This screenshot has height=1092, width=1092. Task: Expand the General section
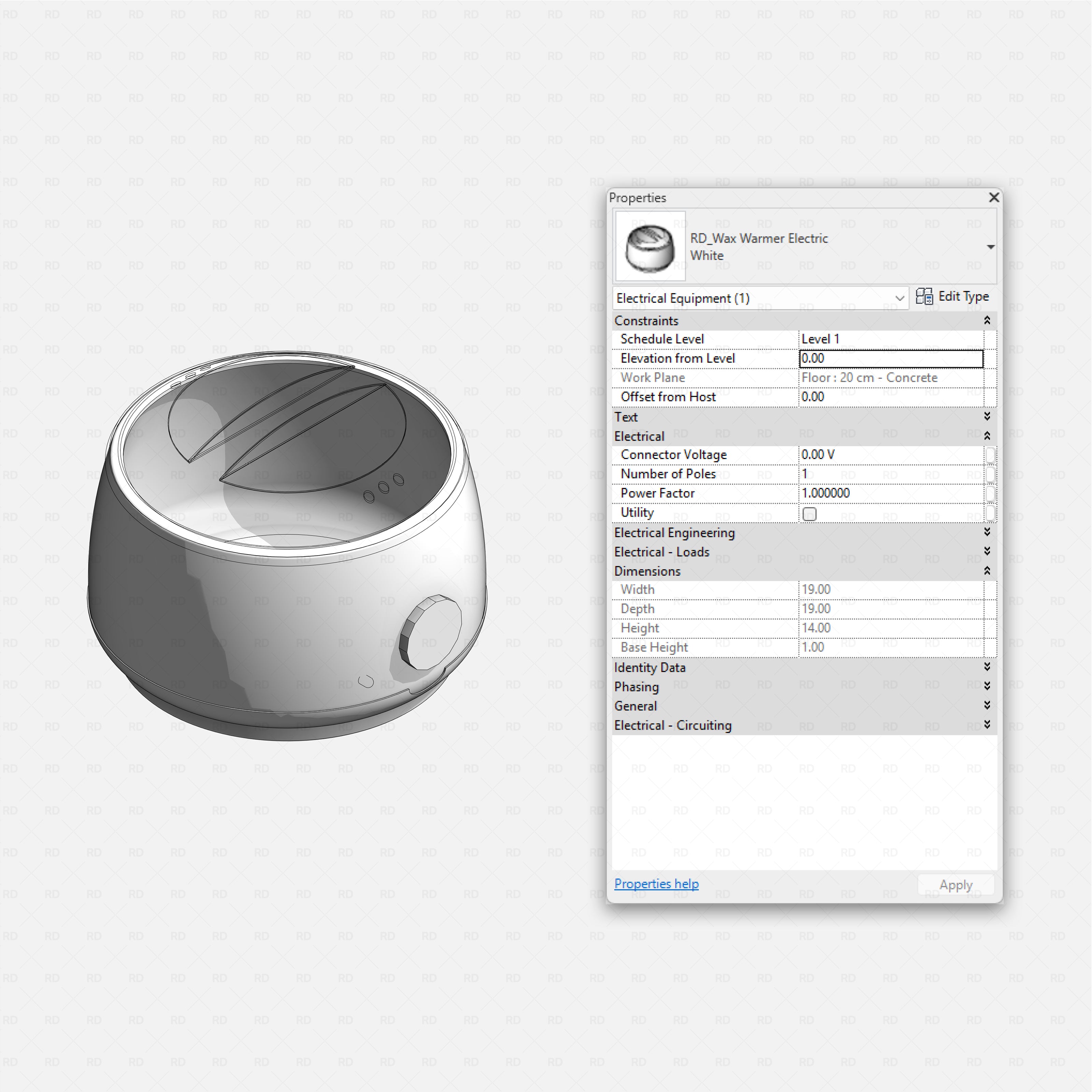tap(987, 705)
